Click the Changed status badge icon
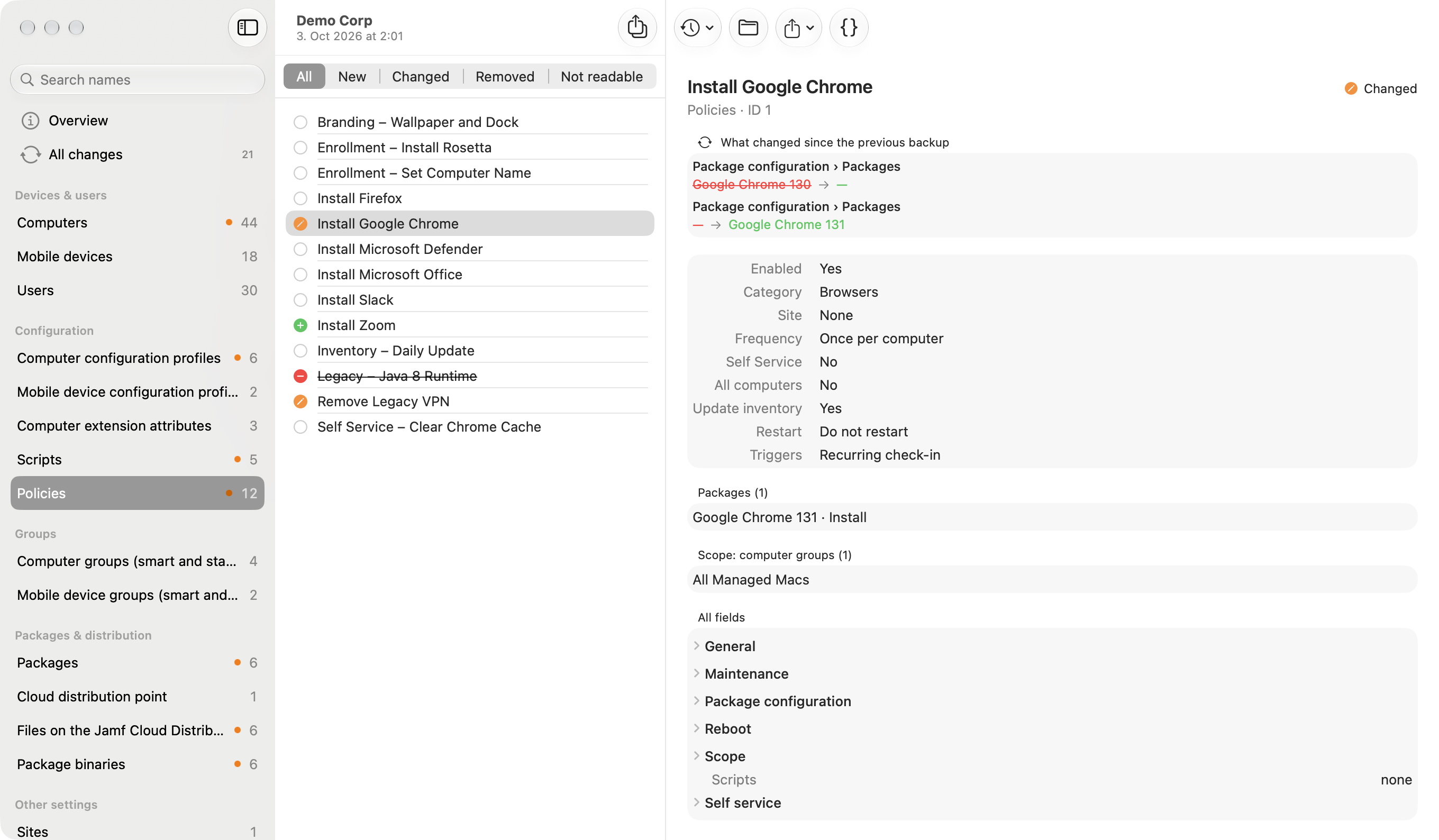The image size is (1439, 840). 1351,88
